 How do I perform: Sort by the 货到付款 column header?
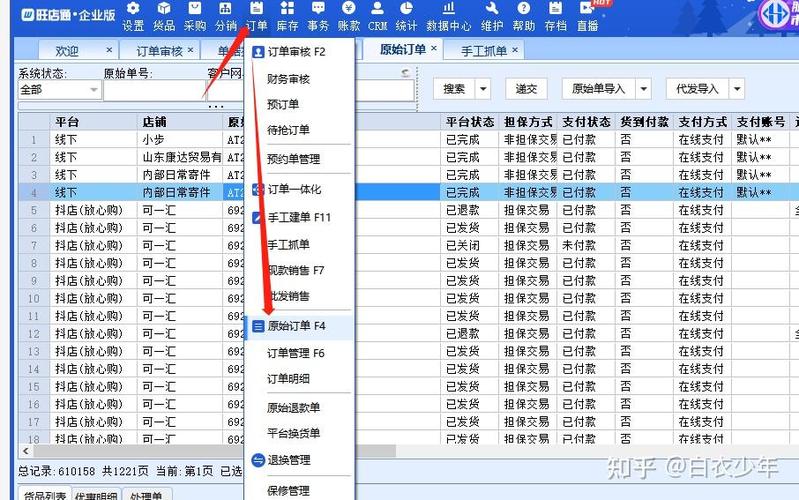[644, 122]
